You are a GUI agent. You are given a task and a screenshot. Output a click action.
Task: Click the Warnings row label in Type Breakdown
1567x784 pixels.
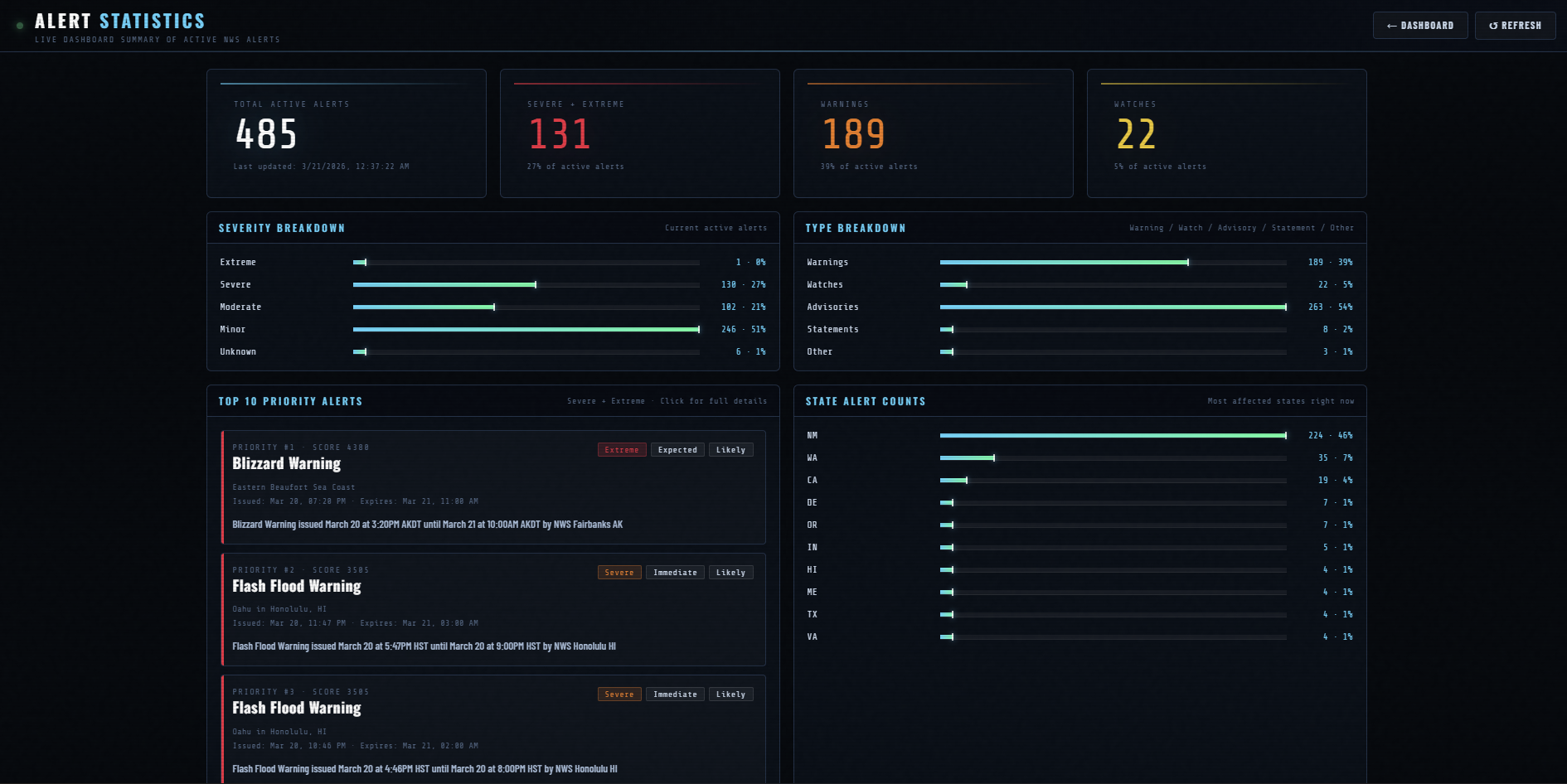(x=827, y=263)
